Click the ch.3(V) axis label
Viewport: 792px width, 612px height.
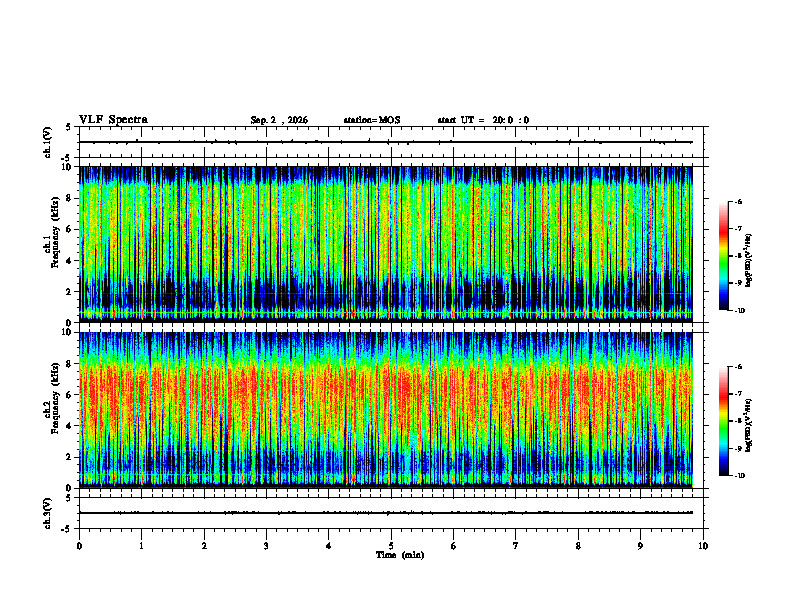click(x=48, y=513)
